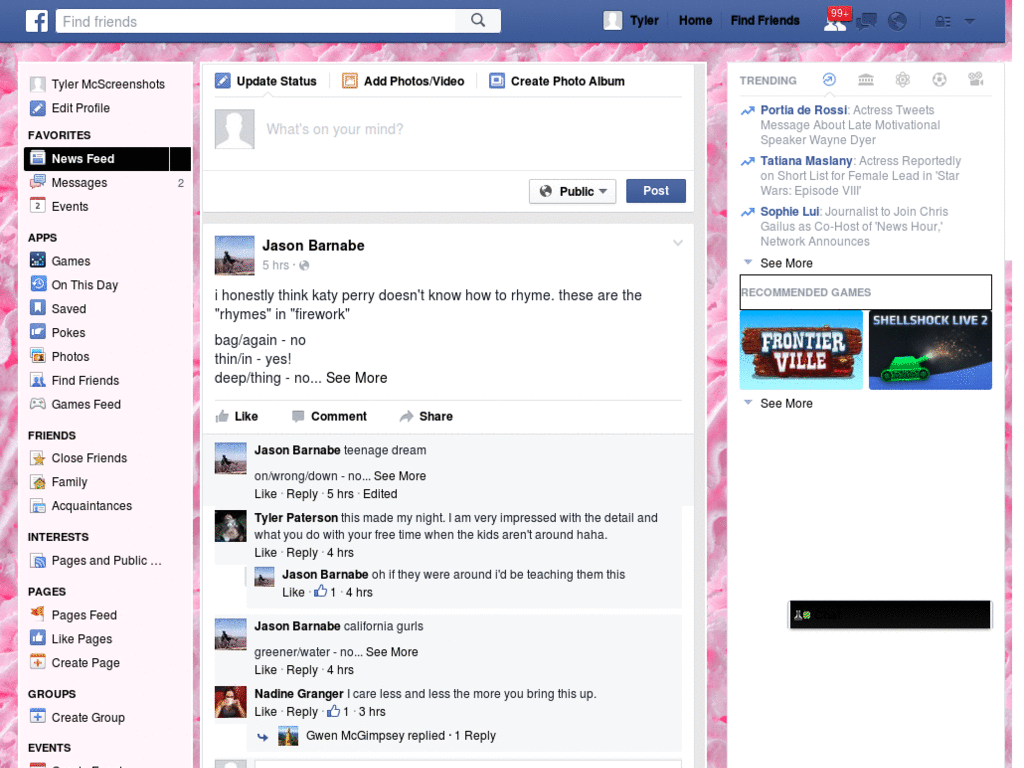
Task: Expand See More in teenage dream comment
Action: click(400, 476)
